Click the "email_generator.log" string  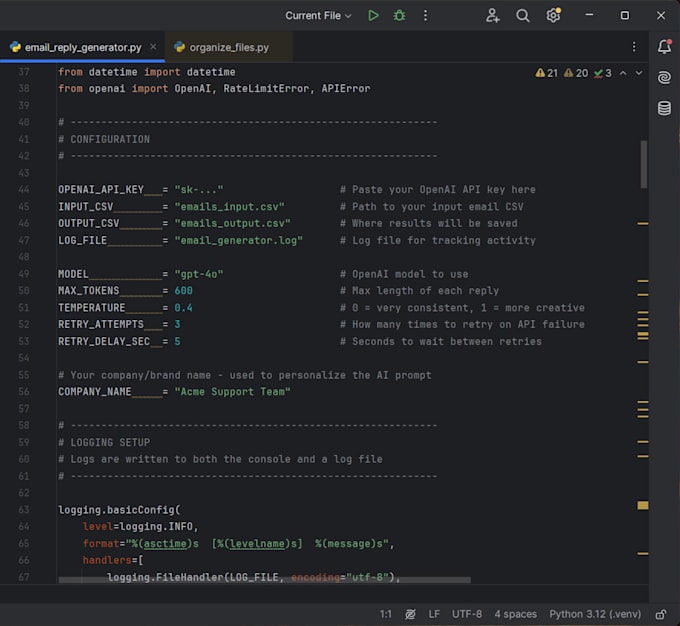click(x=239, y=240)
